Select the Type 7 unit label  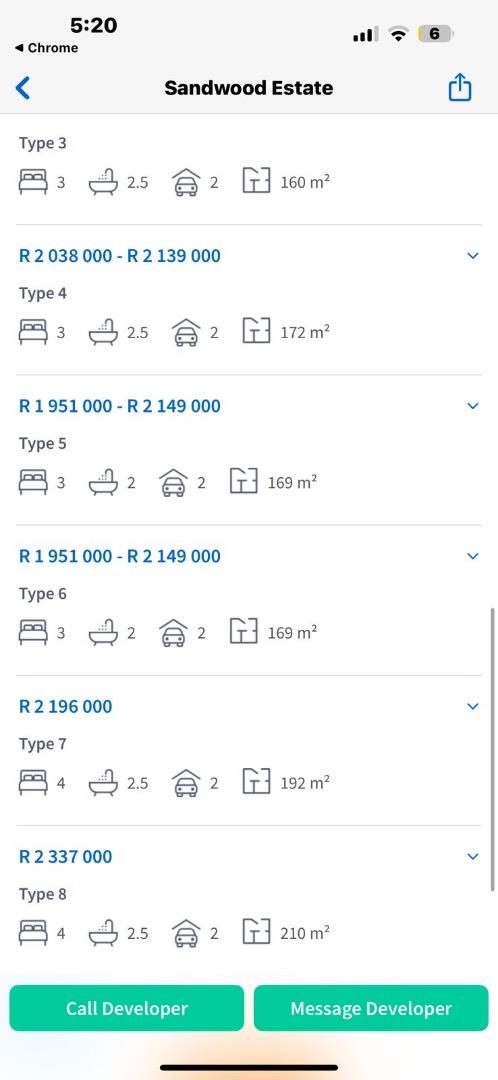pos(43,745)
